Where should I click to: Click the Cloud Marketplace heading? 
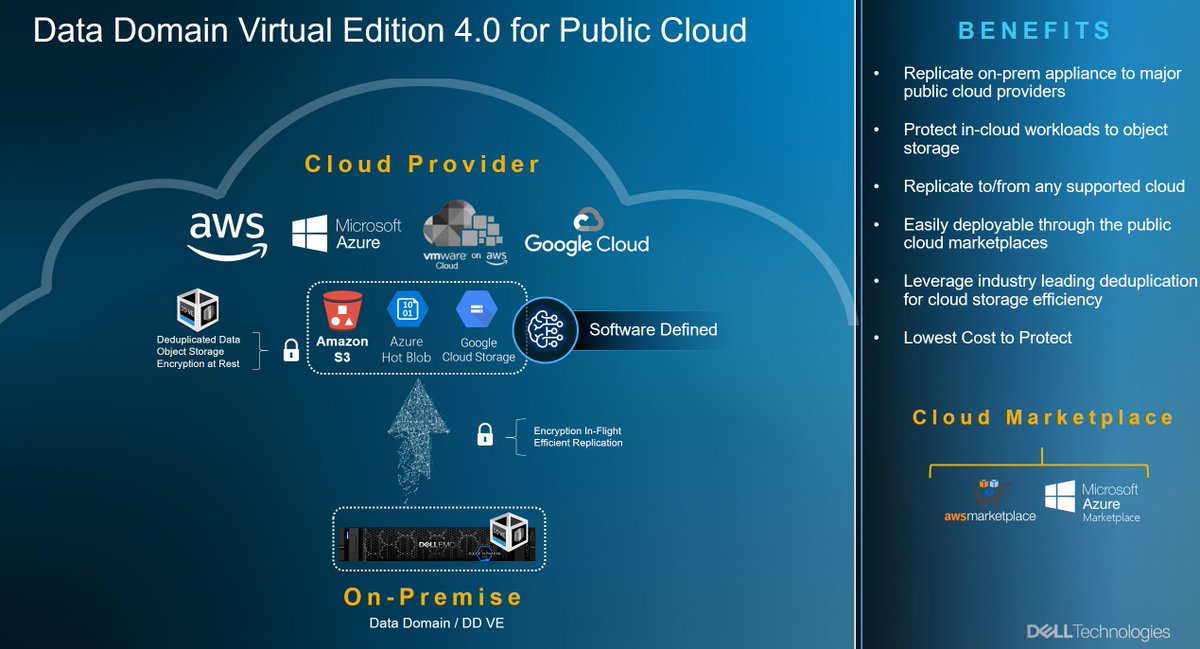coord(1043,417)
